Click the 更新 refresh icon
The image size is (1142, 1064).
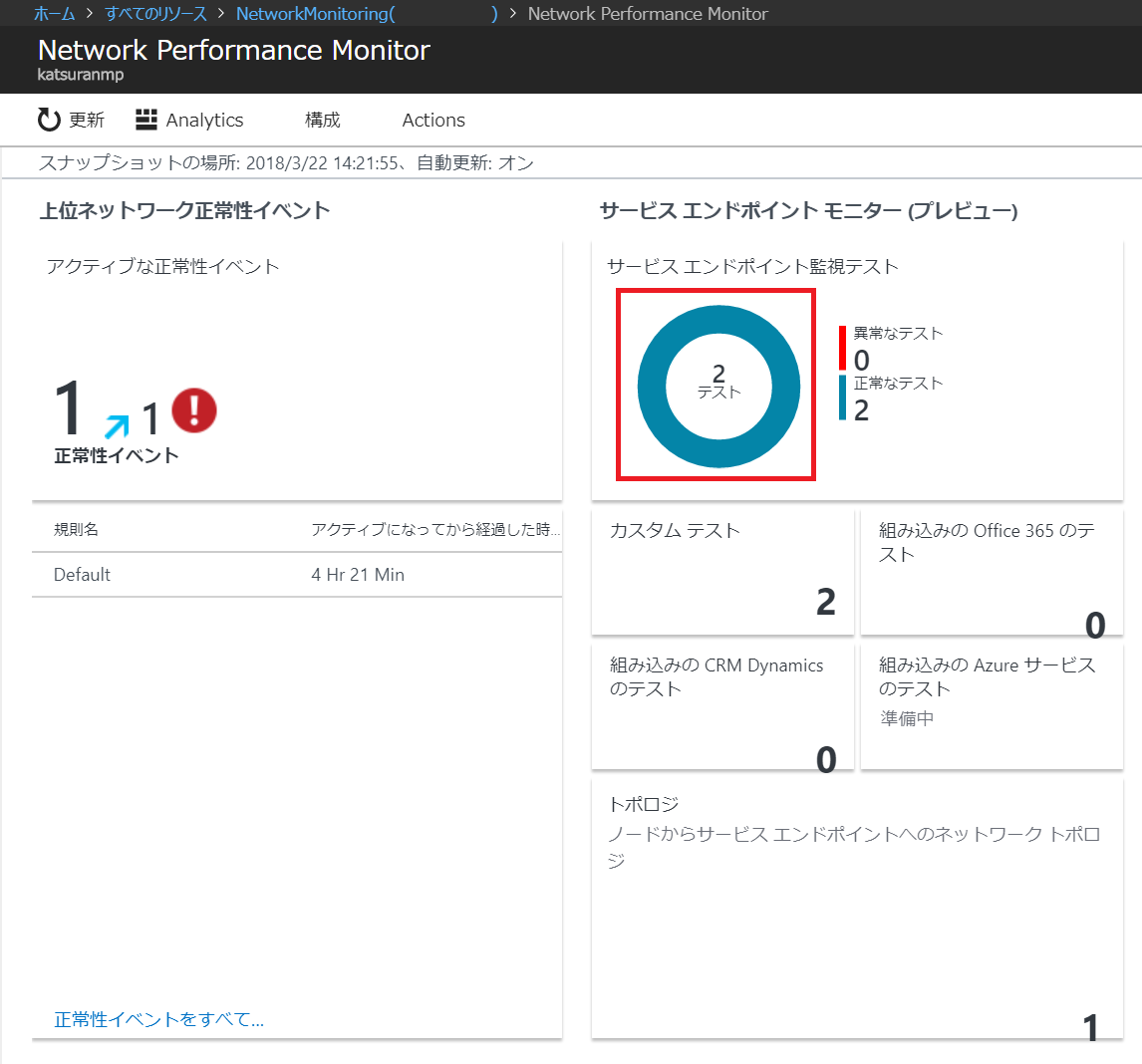pos(49,120)
